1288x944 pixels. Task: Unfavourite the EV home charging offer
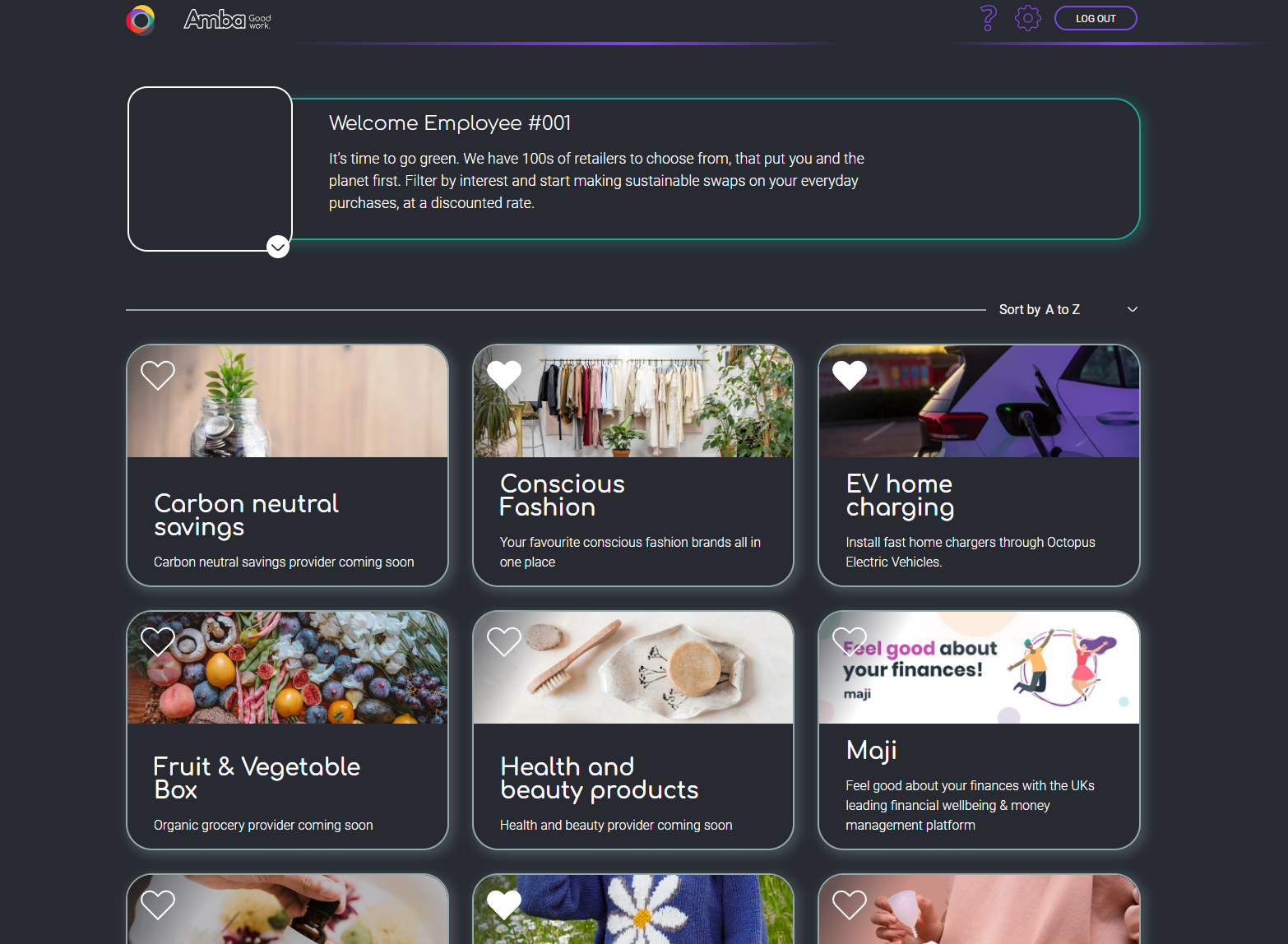click(849, 375)
